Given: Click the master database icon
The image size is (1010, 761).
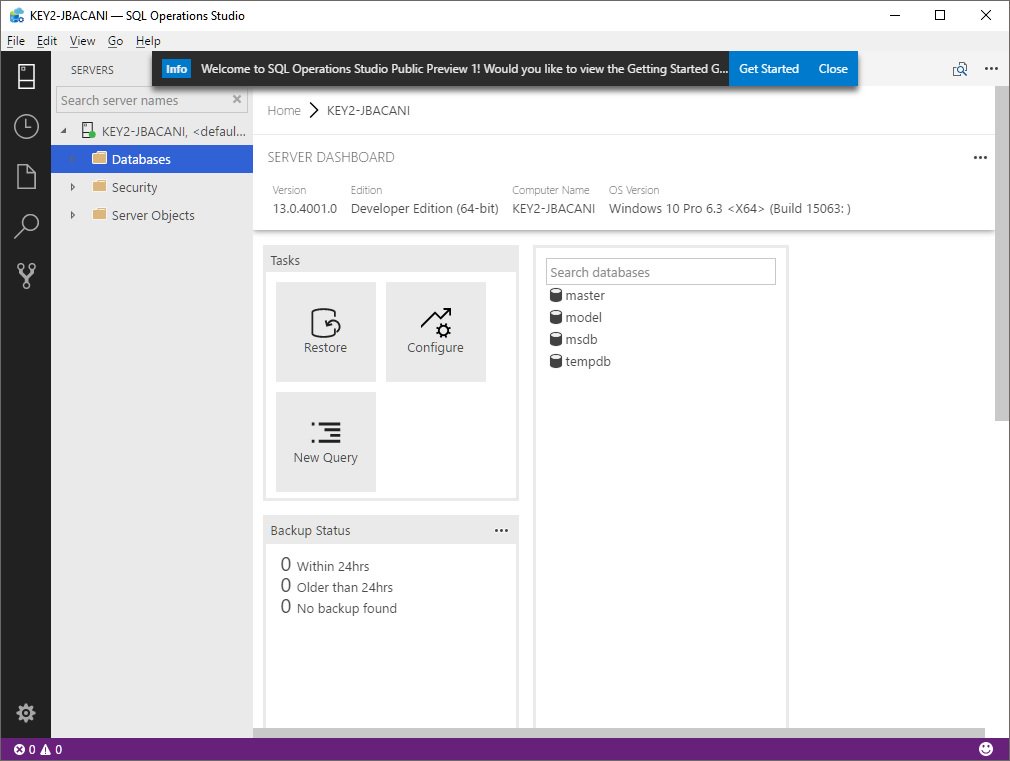Looking at the screenshot, I should pyautogui.click(x=556, y=295).
